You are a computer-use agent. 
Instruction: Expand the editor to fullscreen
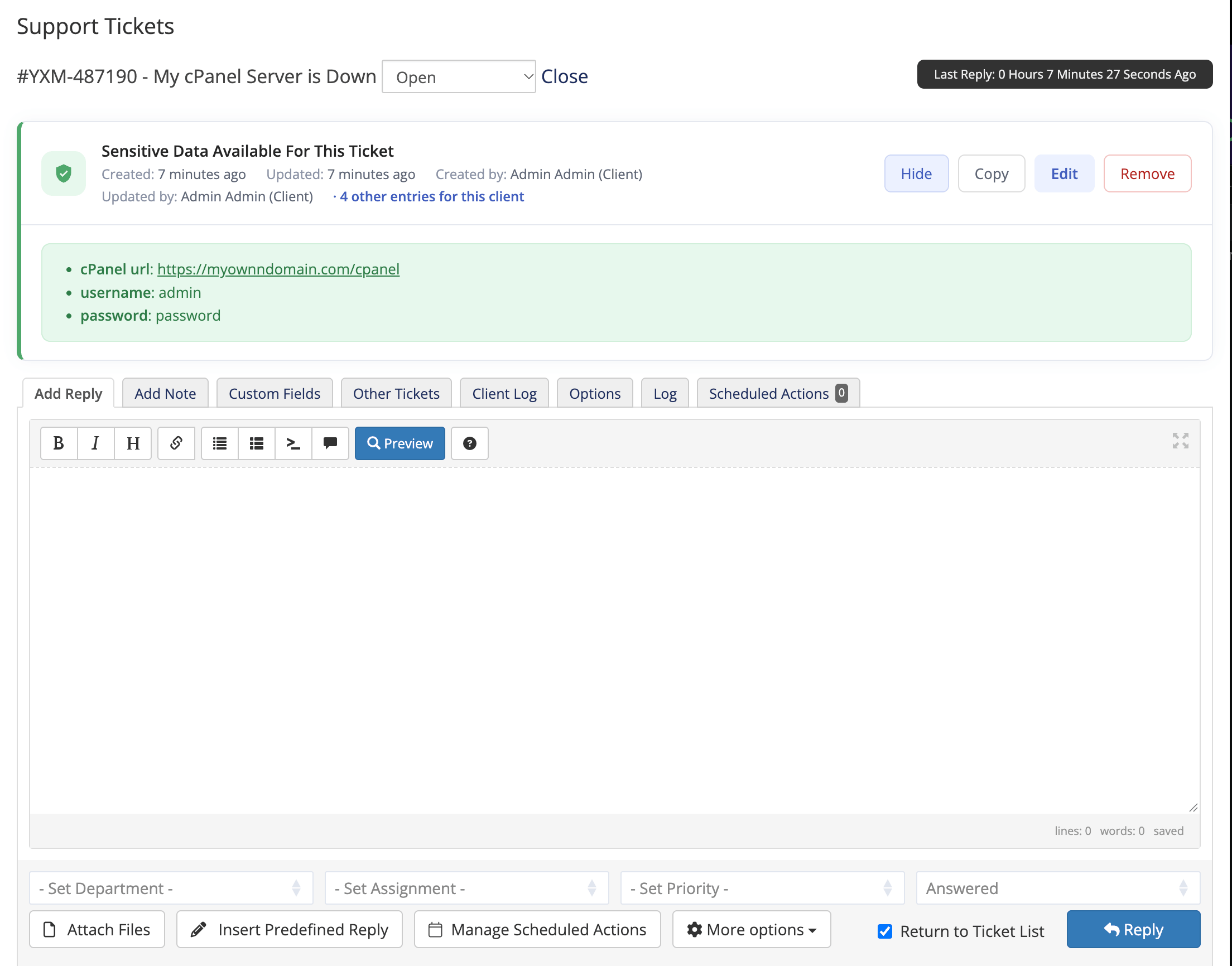(x=1180, y=441)
